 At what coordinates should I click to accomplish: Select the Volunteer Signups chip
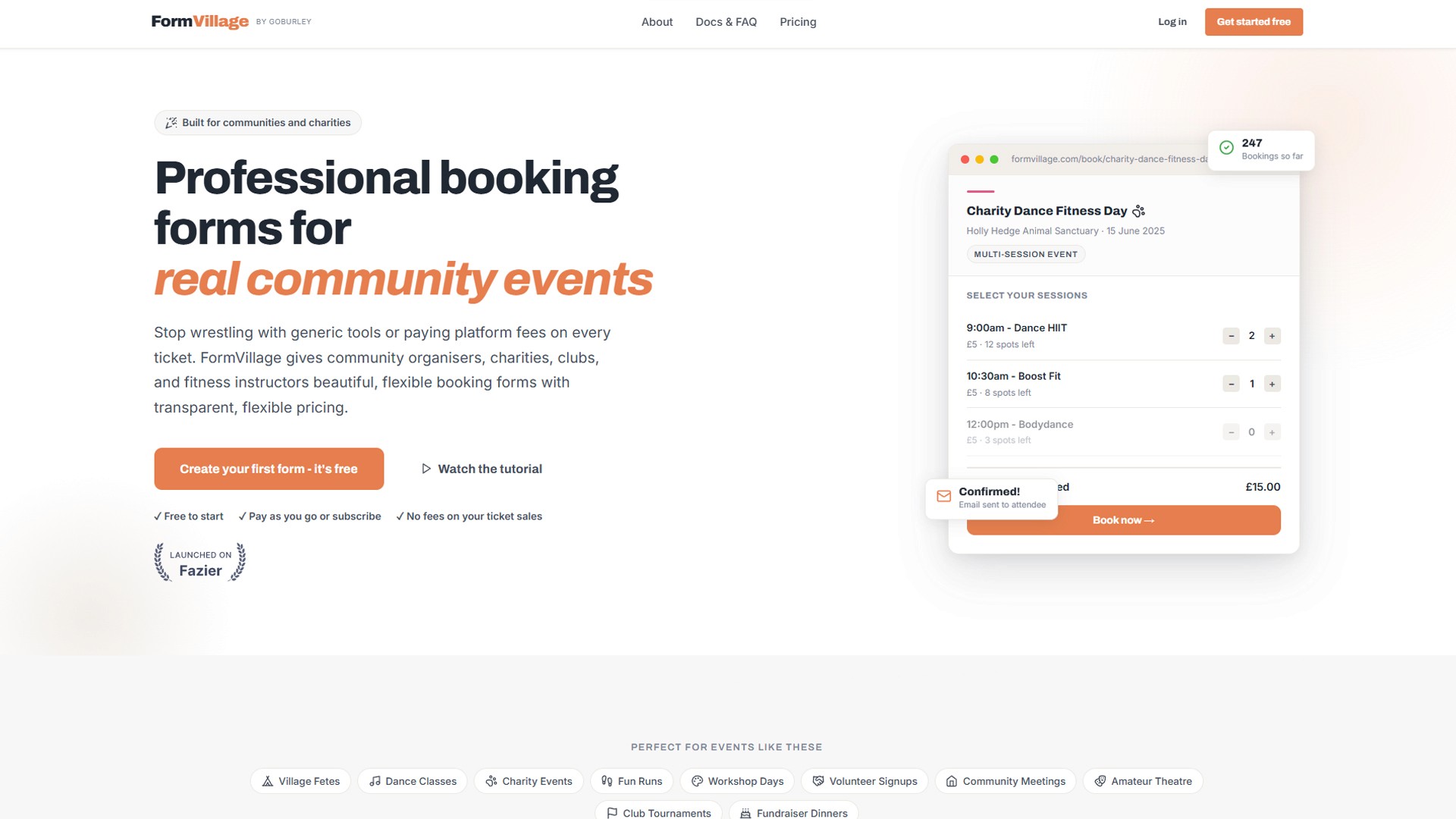pos(864,781)
